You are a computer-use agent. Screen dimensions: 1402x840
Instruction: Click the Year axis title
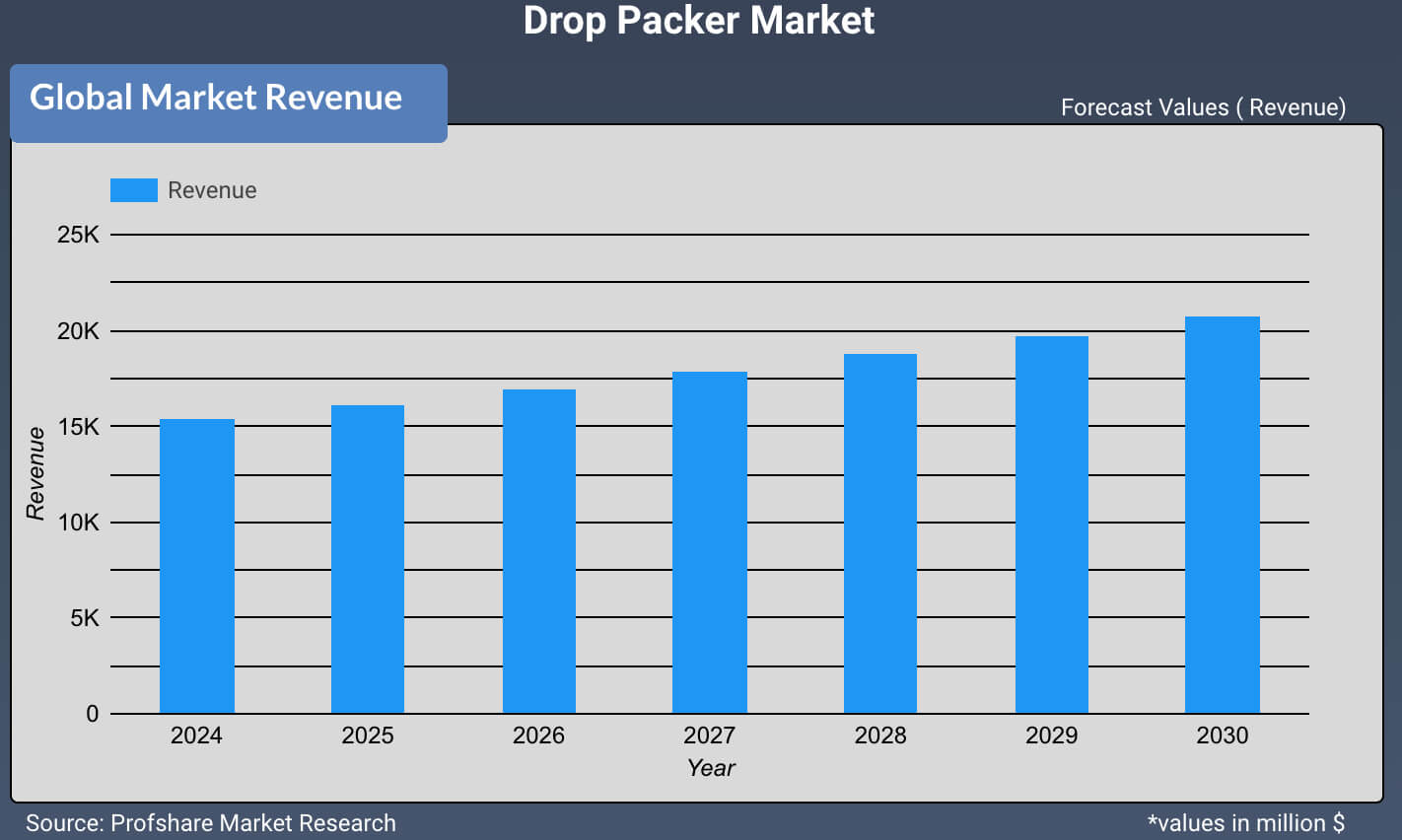pyautogui.click(x=711, y=768)
